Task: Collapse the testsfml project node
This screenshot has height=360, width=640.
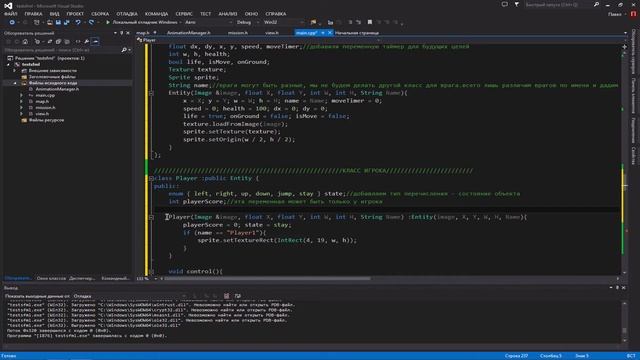Action: (9, 64)
